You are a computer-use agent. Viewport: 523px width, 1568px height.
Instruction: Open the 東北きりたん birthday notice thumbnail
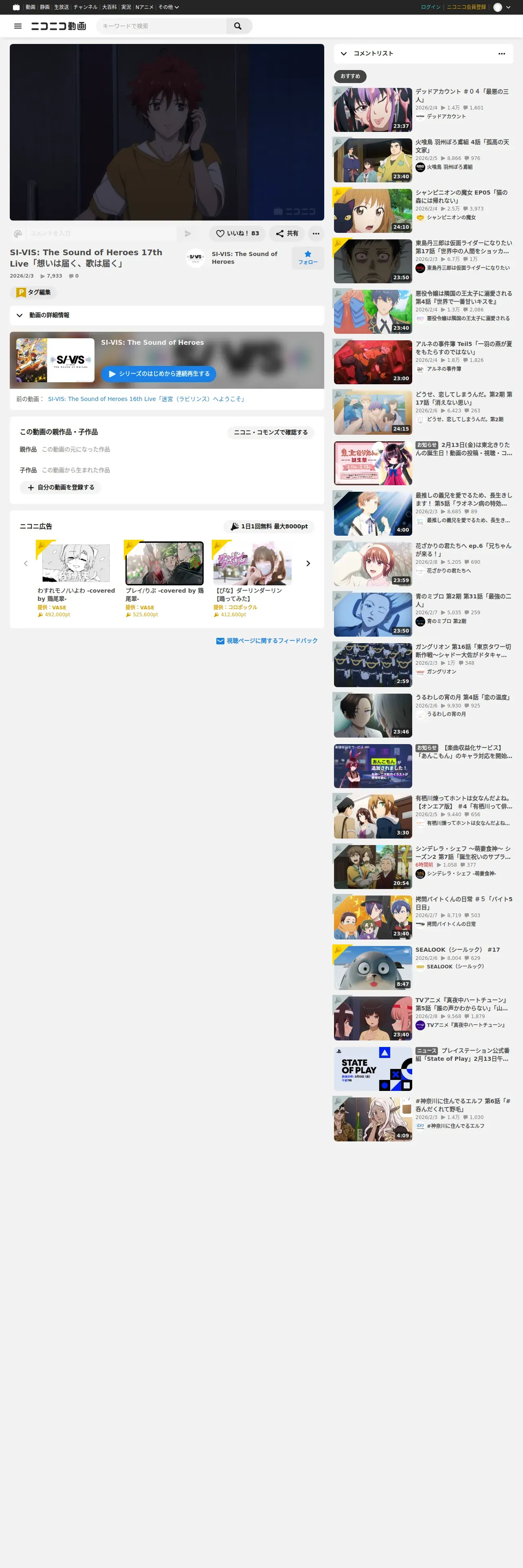373,463
